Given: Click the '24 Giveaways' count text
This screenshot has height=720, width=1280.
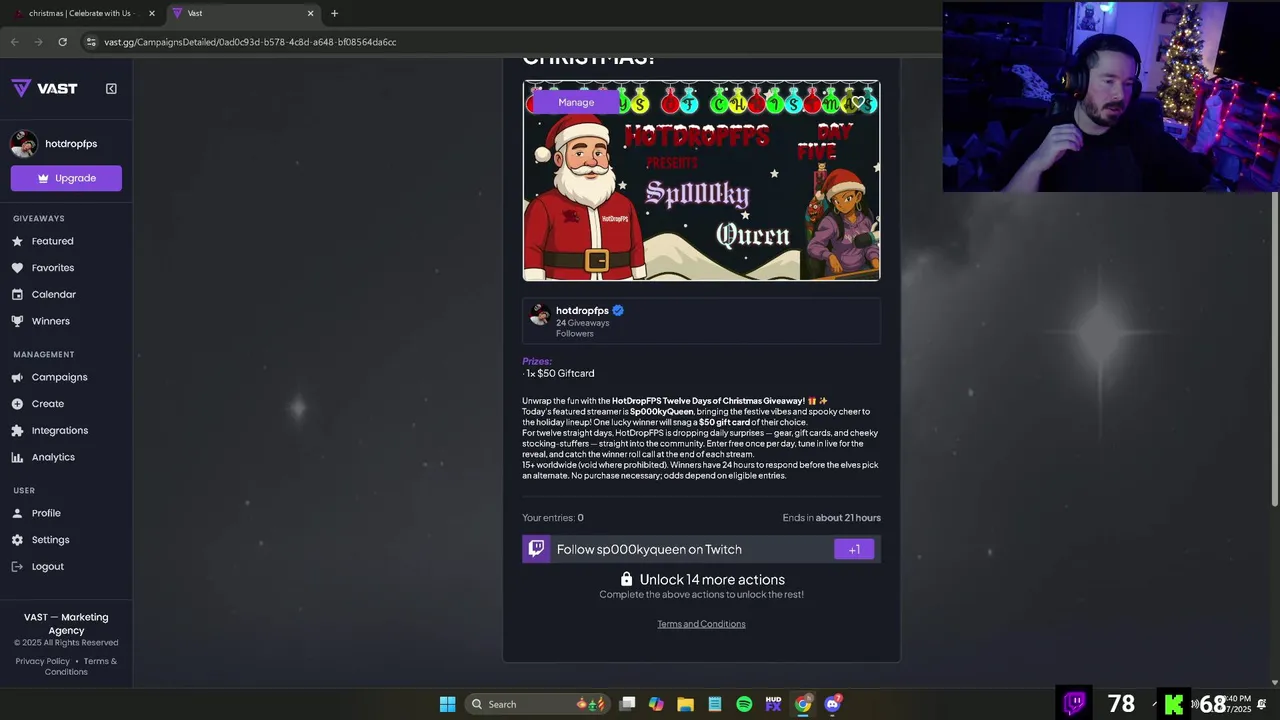Looking at the screenshot, I should click(582, 323).
